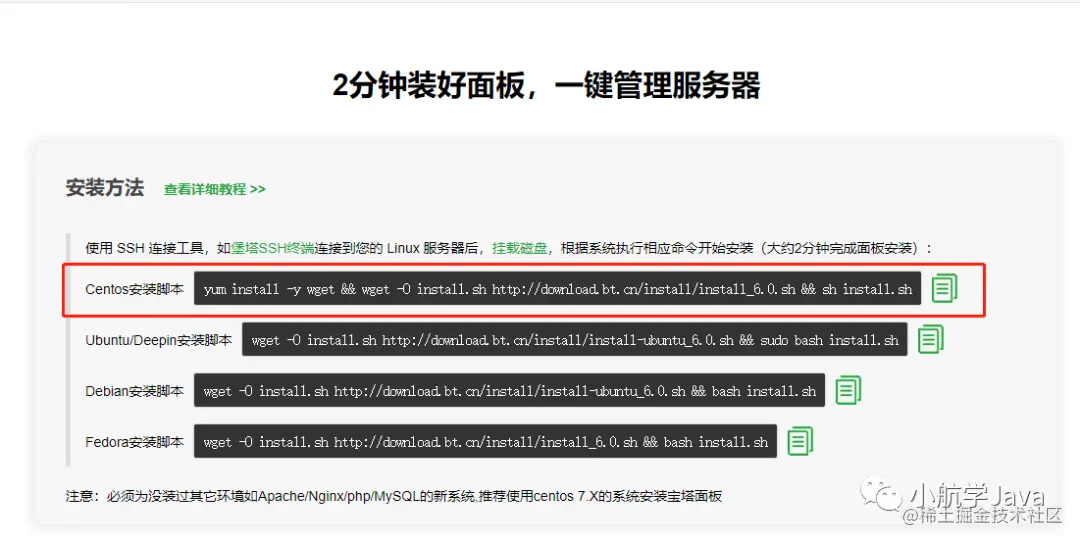This screenshot has height=543, width=1080.
Task: Click the Fedora wget command box
Action: 485,442
